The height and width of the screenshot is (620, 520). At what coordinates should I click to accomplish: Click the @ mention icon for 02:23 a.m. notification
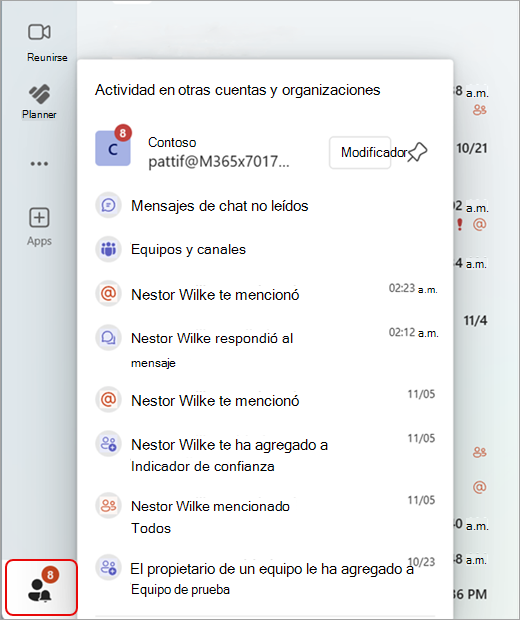108,294
